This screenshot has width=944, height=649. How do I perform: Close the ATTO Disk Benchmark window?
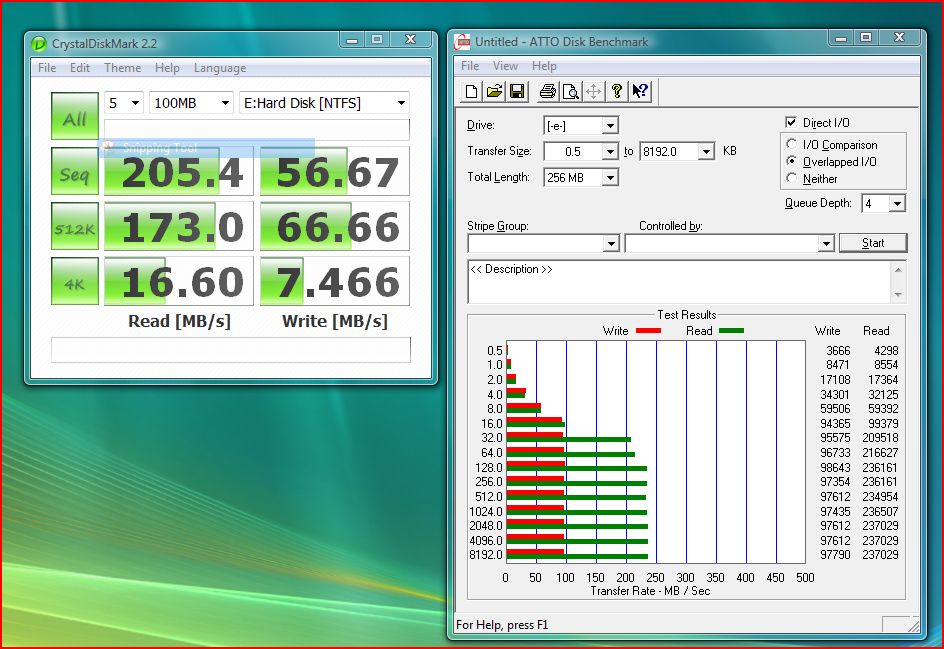(899, 37)
